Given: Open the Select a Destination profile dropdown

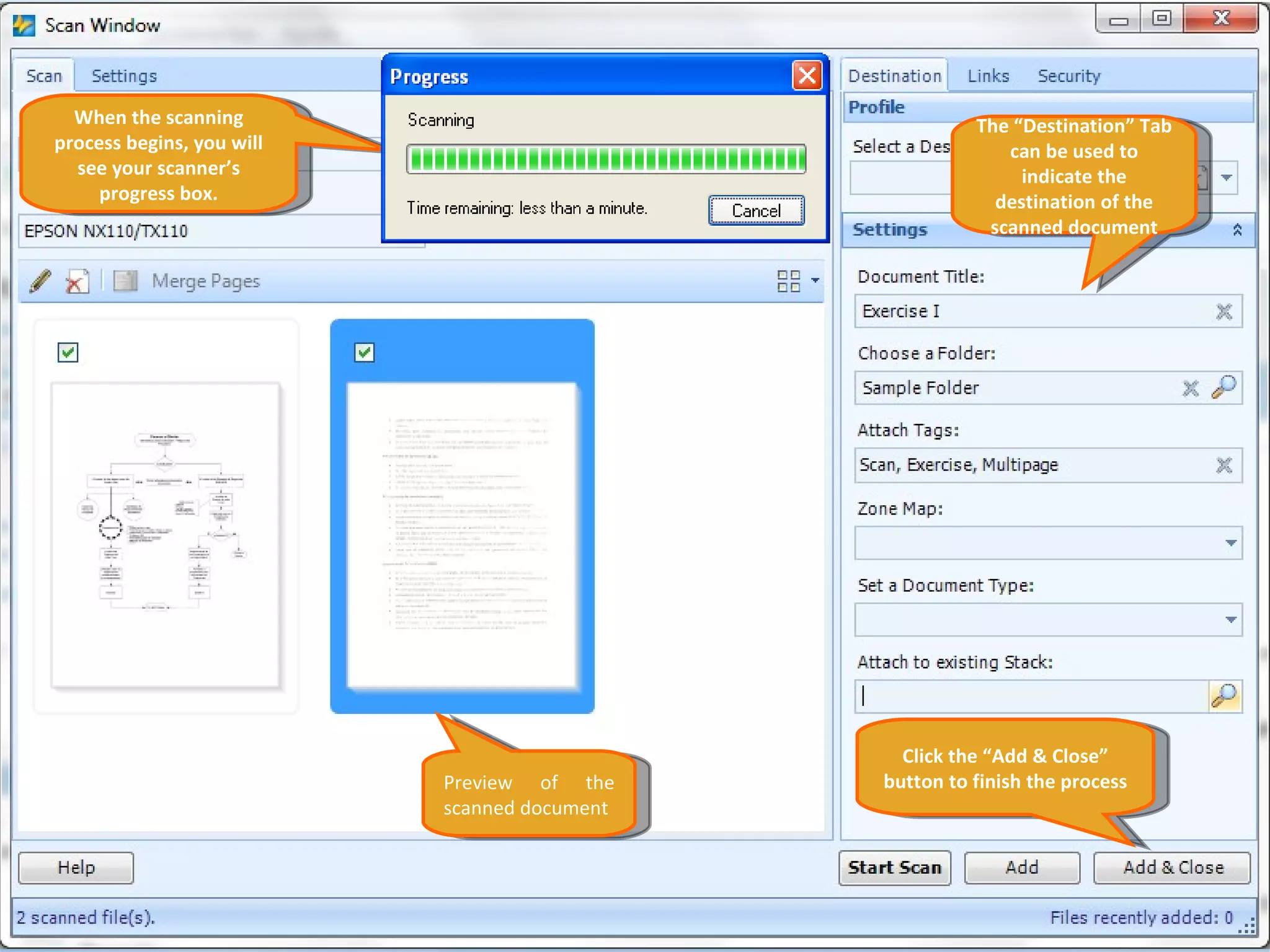Looking at the screenshot, I should tap(1227, 178).
